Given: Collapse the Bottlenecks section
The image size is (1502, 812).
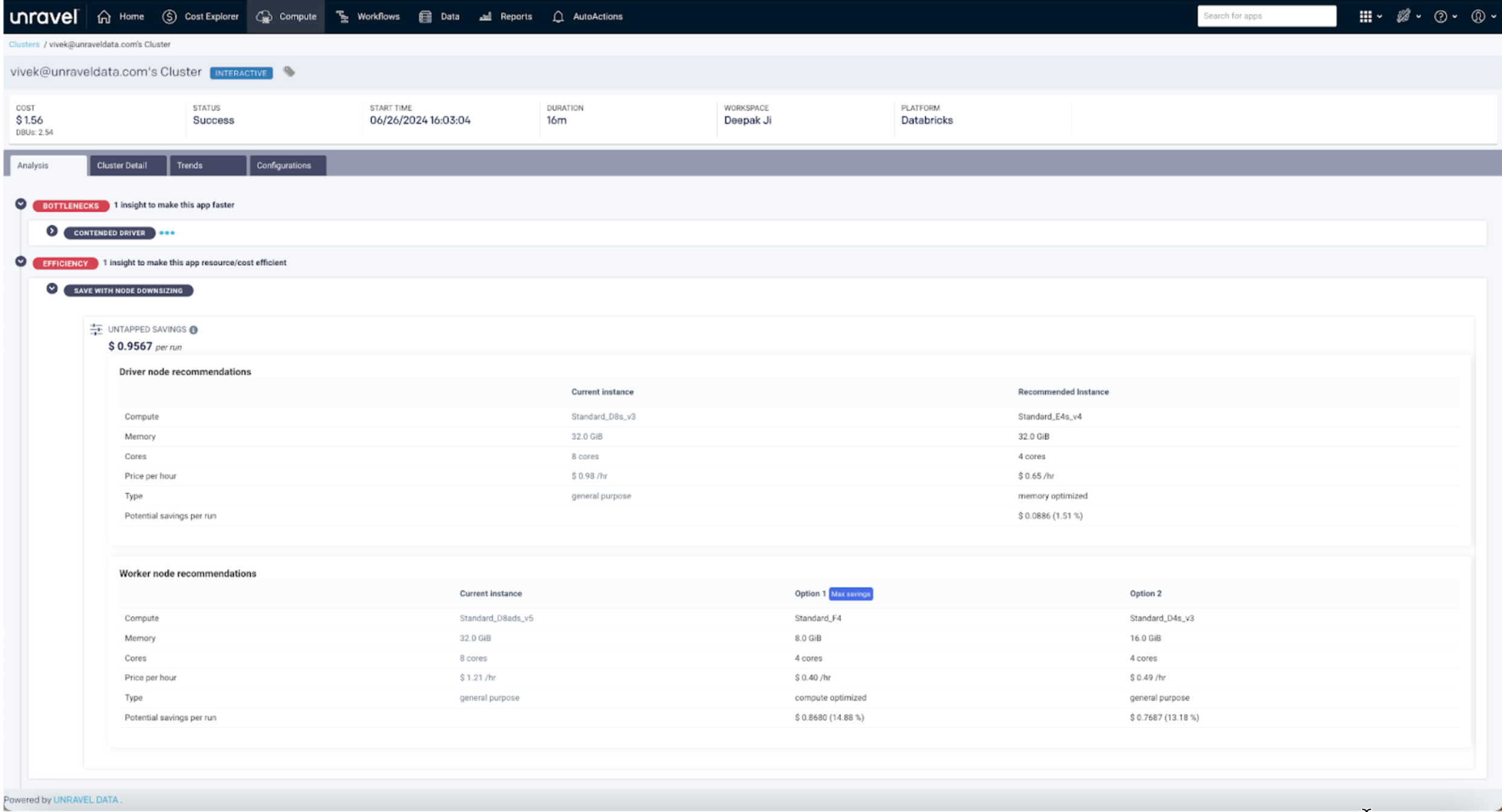Looking at the screenshot, I should [x=21, y=204].
